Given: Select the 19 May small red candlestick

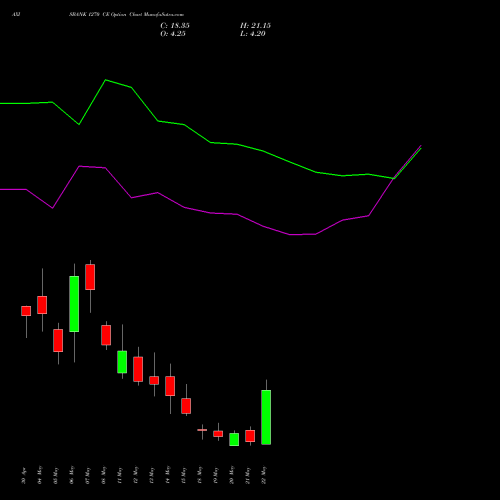Looking at the screenshot, I should click(x=218, y=434).
